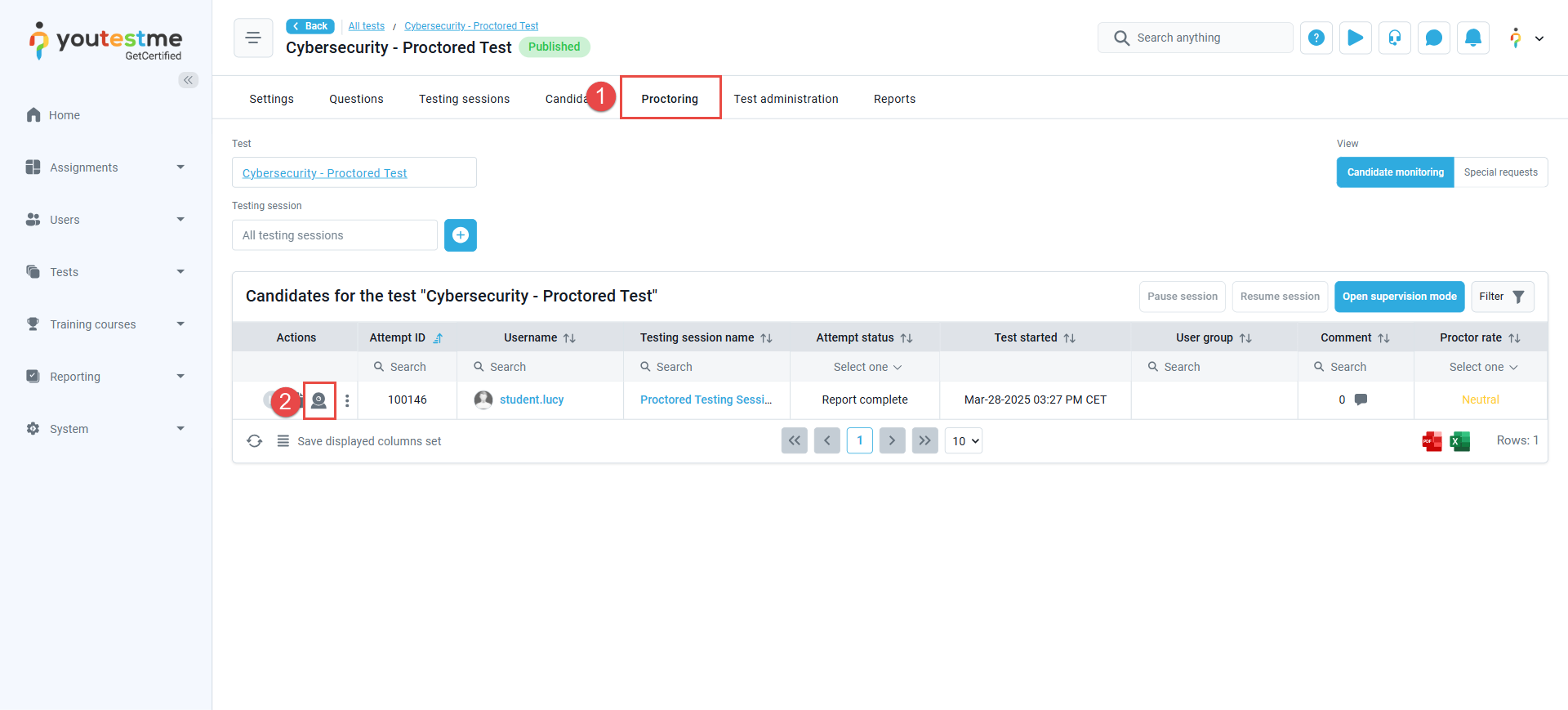The image size is (1568, 710).
Task: Open the user profile dropdown arrow
Action: click(1539, 38)
